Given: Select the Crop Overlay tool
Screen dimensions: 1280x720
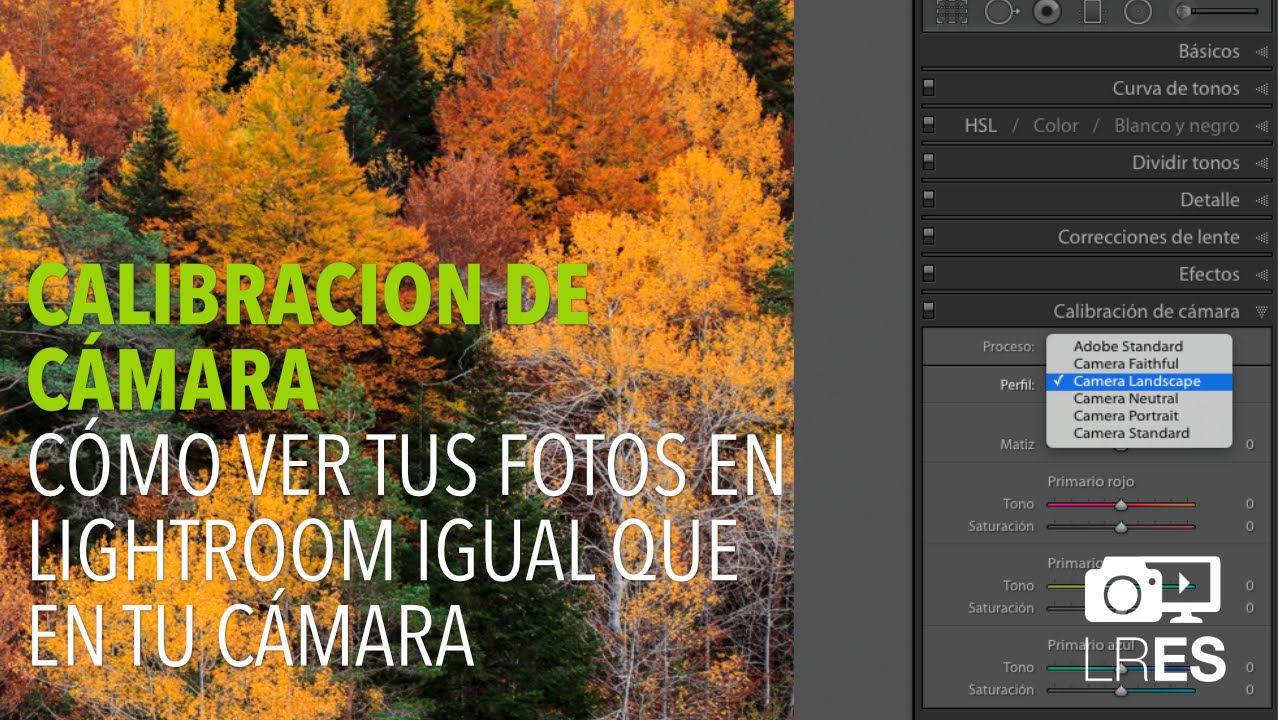Looking at the screenshot, I should (951, 11).
